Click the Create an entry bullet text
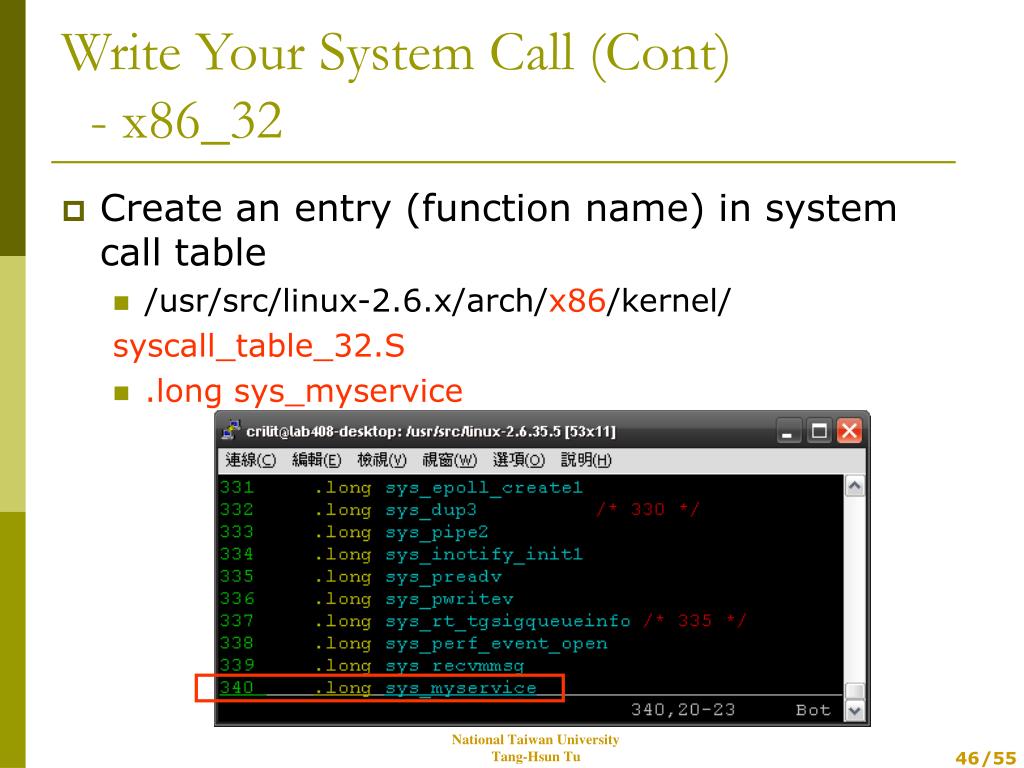This screenshot has width=1024, height=768. [498, 230]
